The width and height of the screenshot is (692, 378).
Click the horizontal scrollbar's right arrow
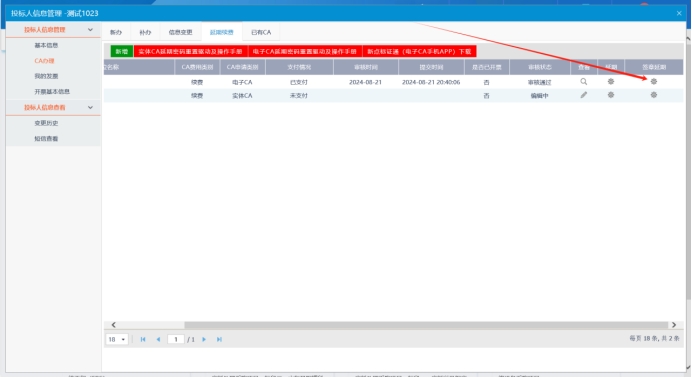[674, 325]
